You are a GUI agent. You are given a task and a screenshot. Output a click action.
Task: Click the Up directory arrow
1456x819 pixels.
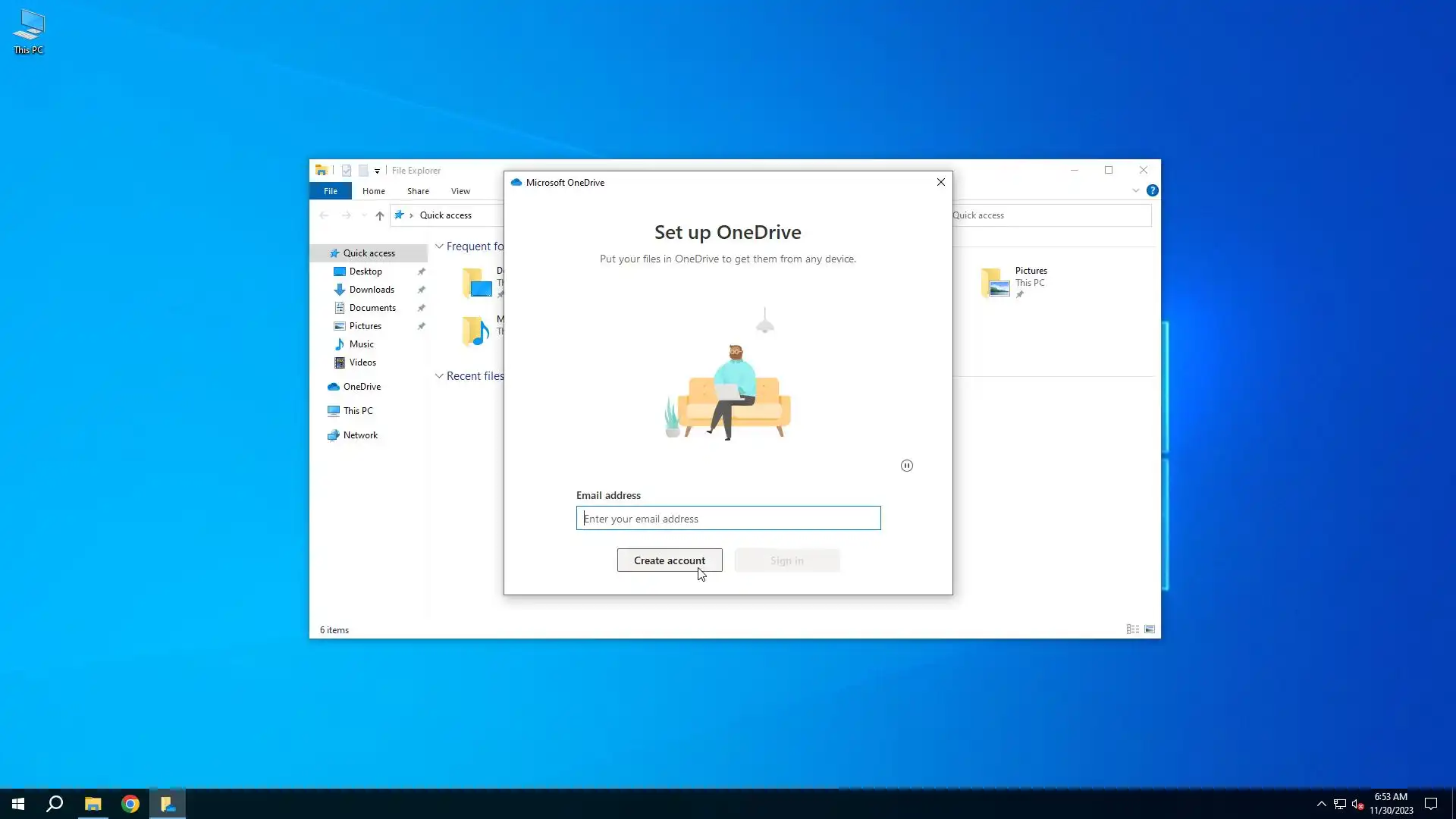point(379,215)
